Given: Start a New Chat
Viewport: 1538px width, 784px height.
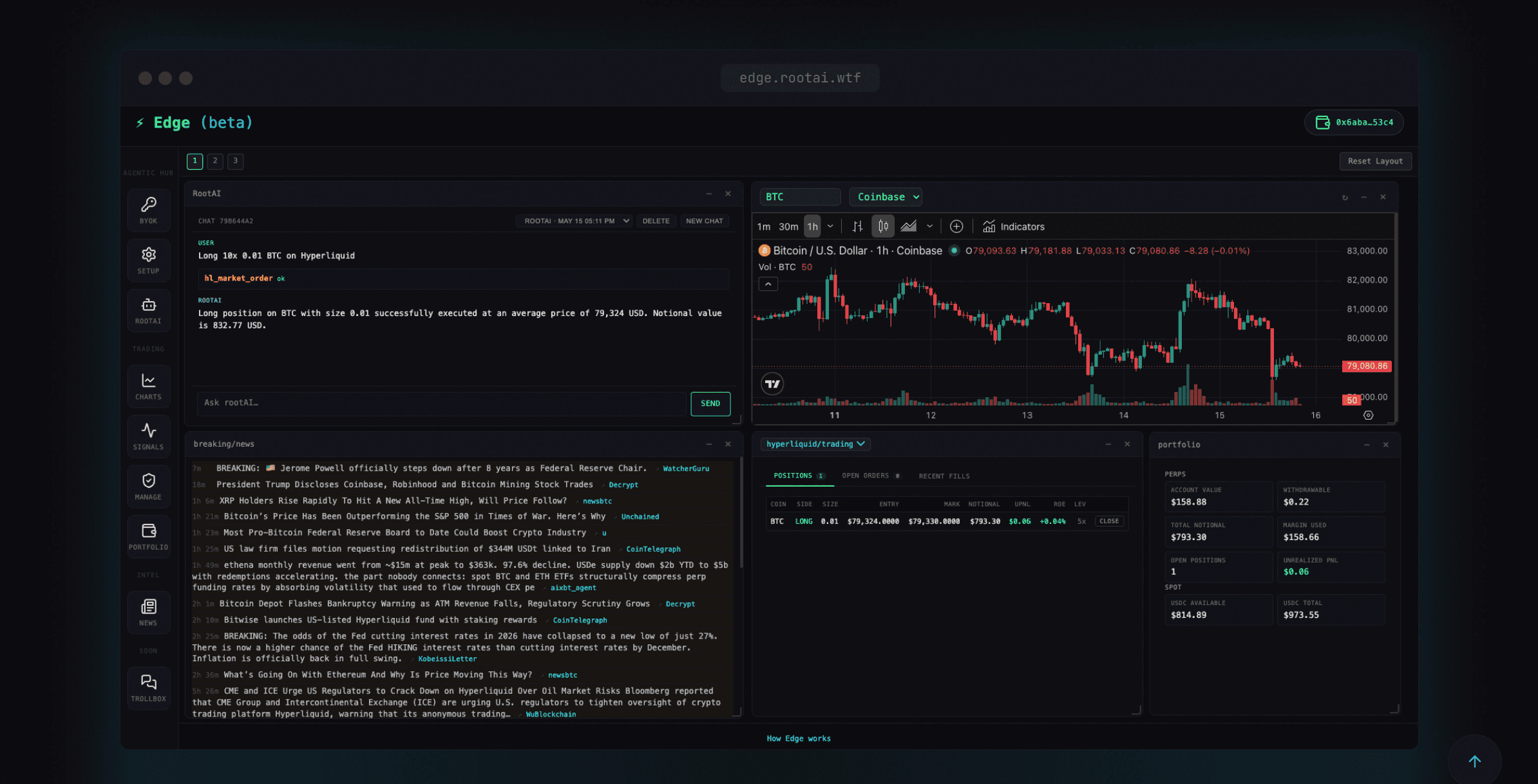Looking at the screenshot, I should click(x=705, y=221).
